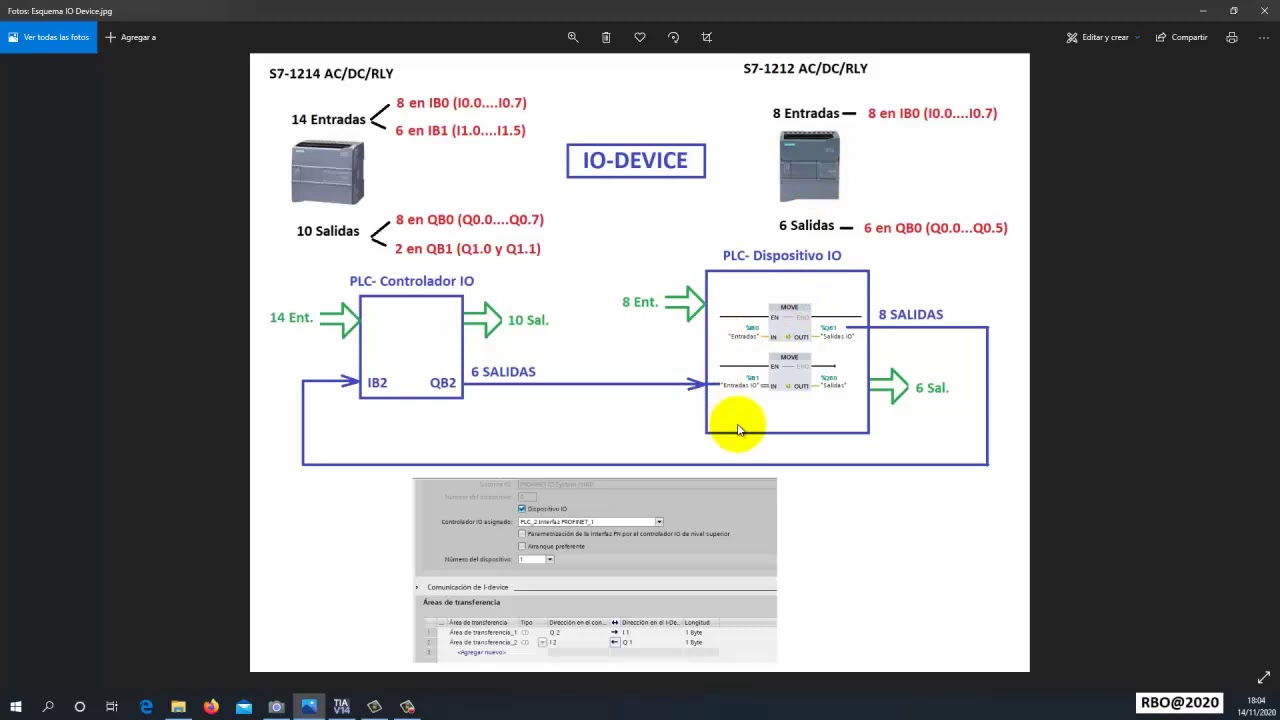Open Editar y crear dropdown

(1103, 37)
